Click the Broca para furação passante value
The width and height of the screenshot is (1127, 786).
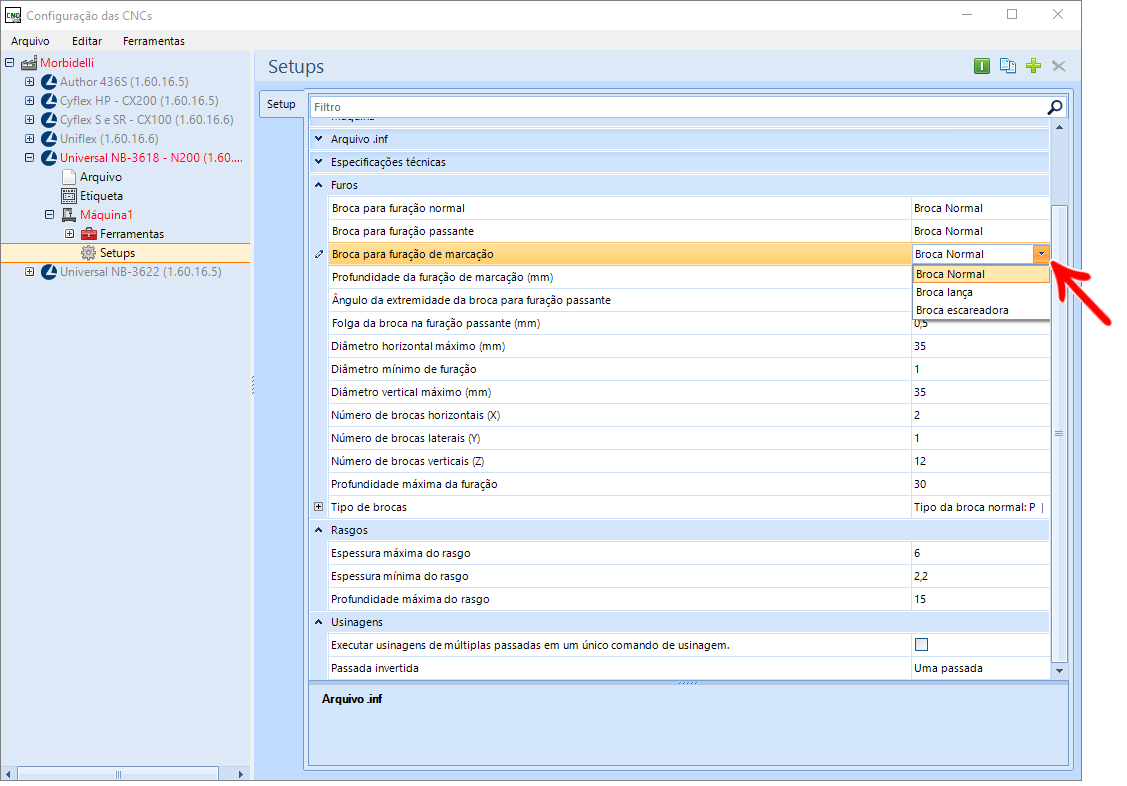tap(980, 231)
